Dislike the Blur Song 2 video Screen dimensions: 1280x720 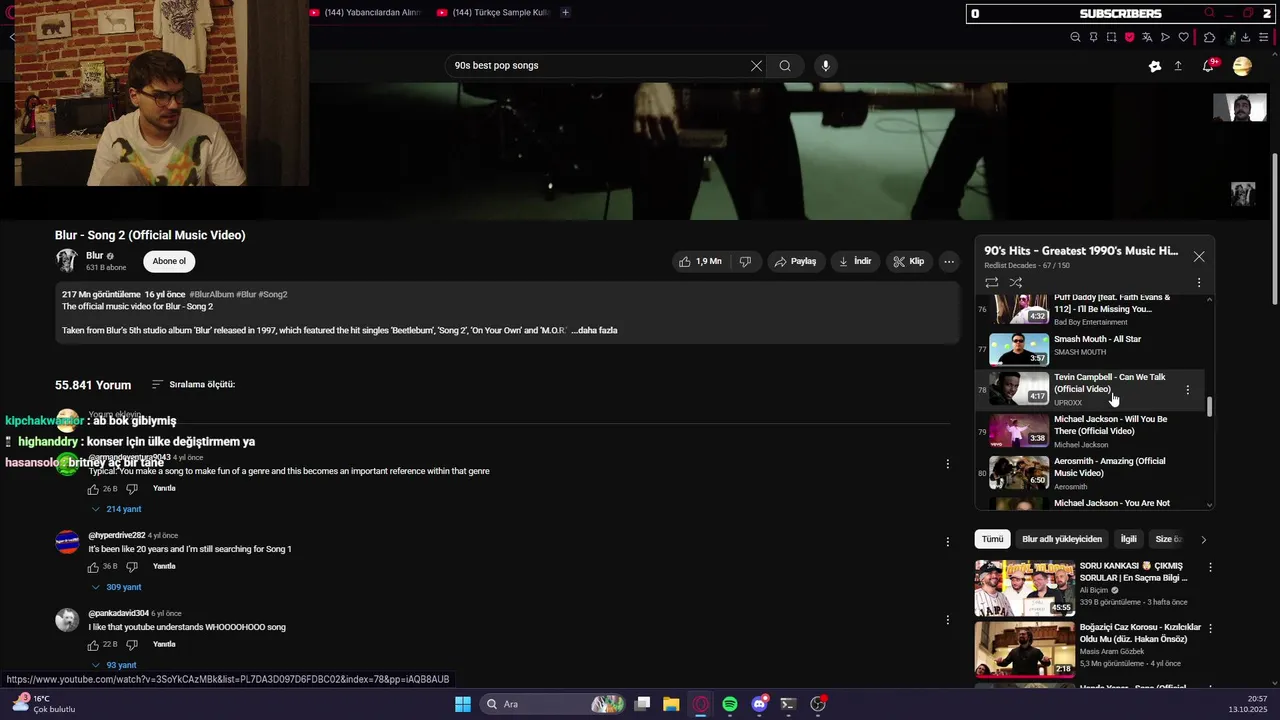click(745, 261)
